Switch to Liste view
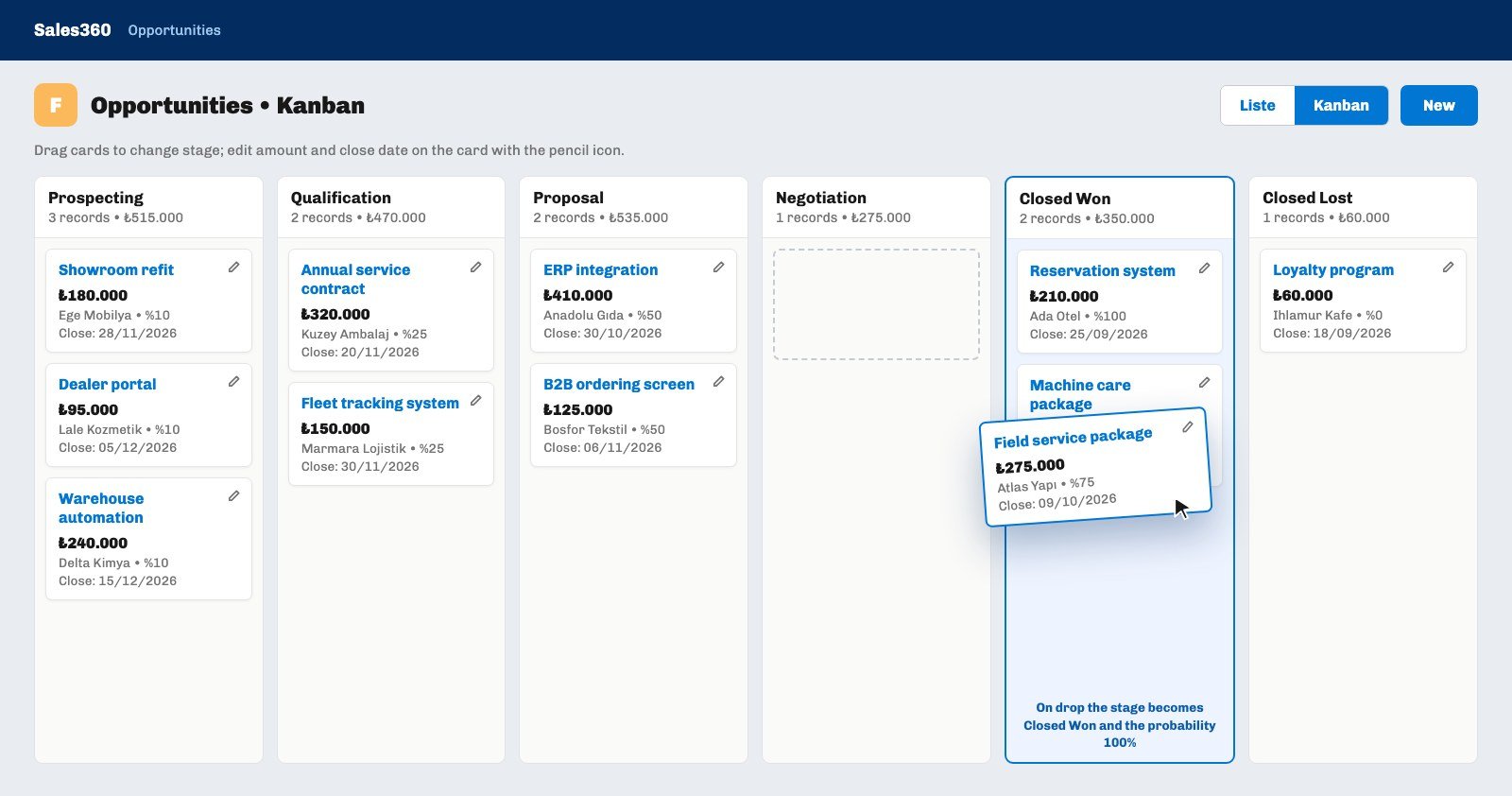The height and width of the screenshot is (796, 1512). coord(1257,105)
